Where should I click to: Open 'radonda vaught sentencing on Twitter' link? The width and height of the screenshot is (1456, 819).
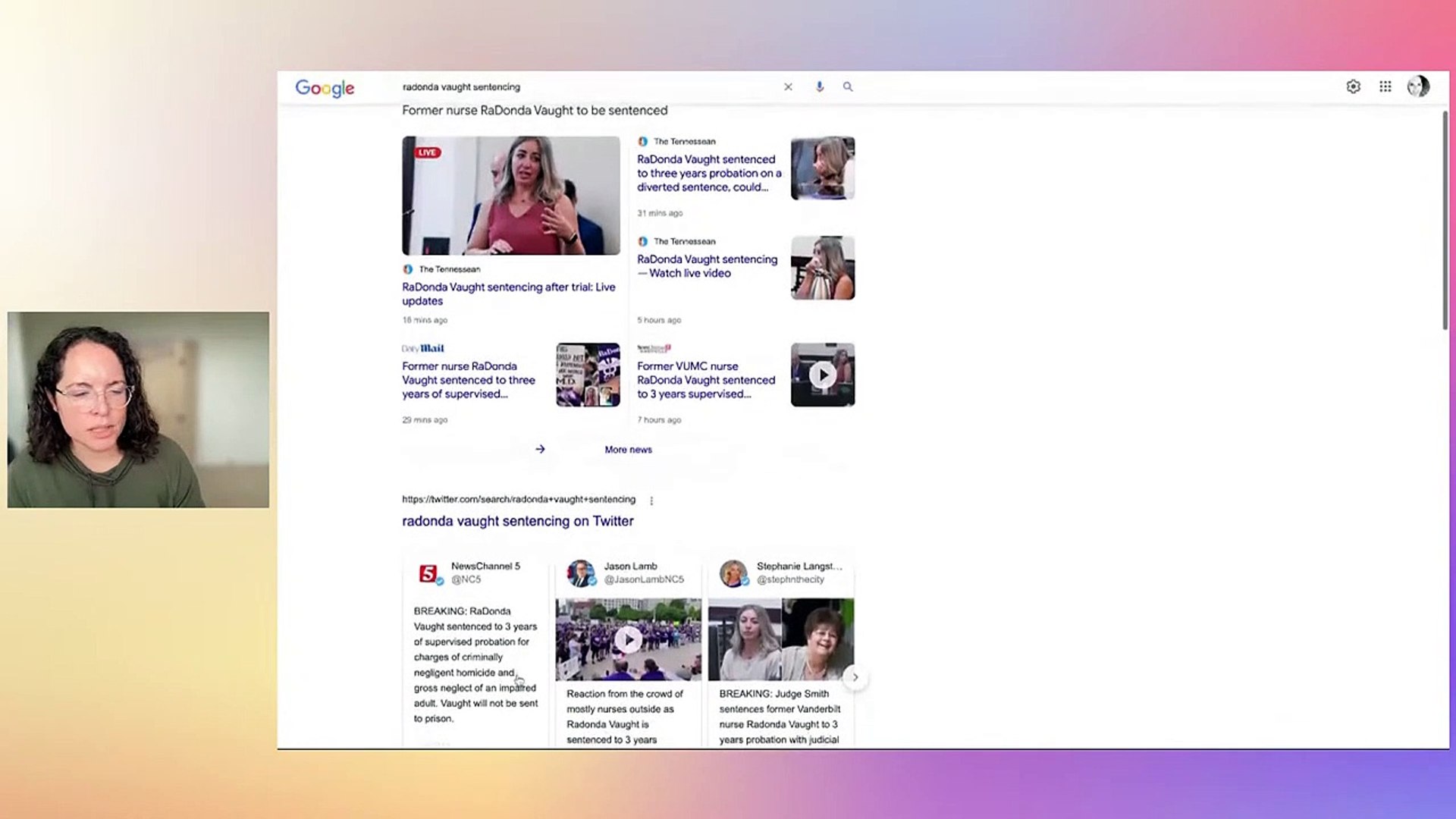517,521
